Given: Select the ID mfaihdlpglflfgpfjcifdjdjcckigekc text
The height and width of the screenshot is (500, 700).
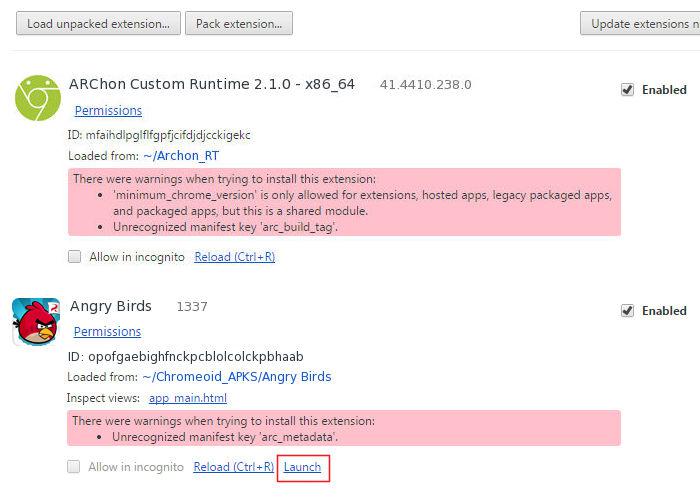Looking at the screenshot, I should click(x=159, y=135).
